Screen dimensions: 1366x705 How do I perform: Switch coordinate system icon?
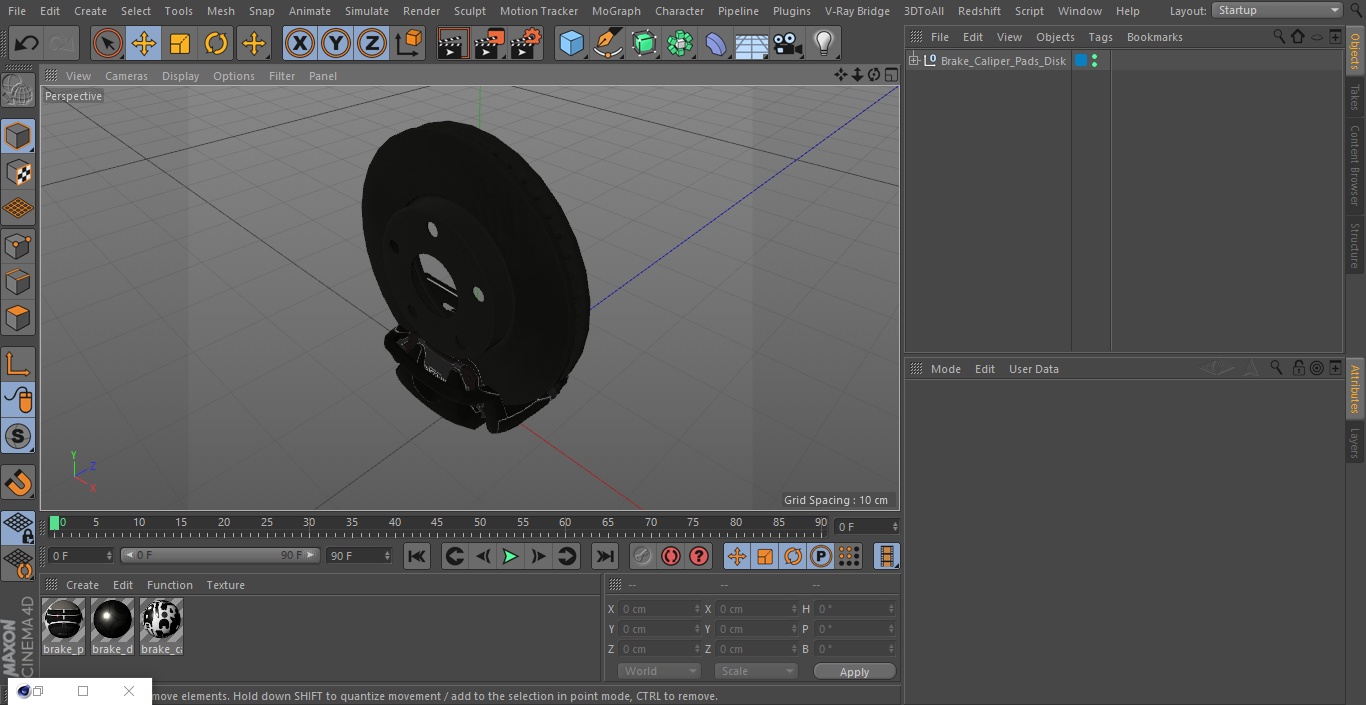point(408,44)
